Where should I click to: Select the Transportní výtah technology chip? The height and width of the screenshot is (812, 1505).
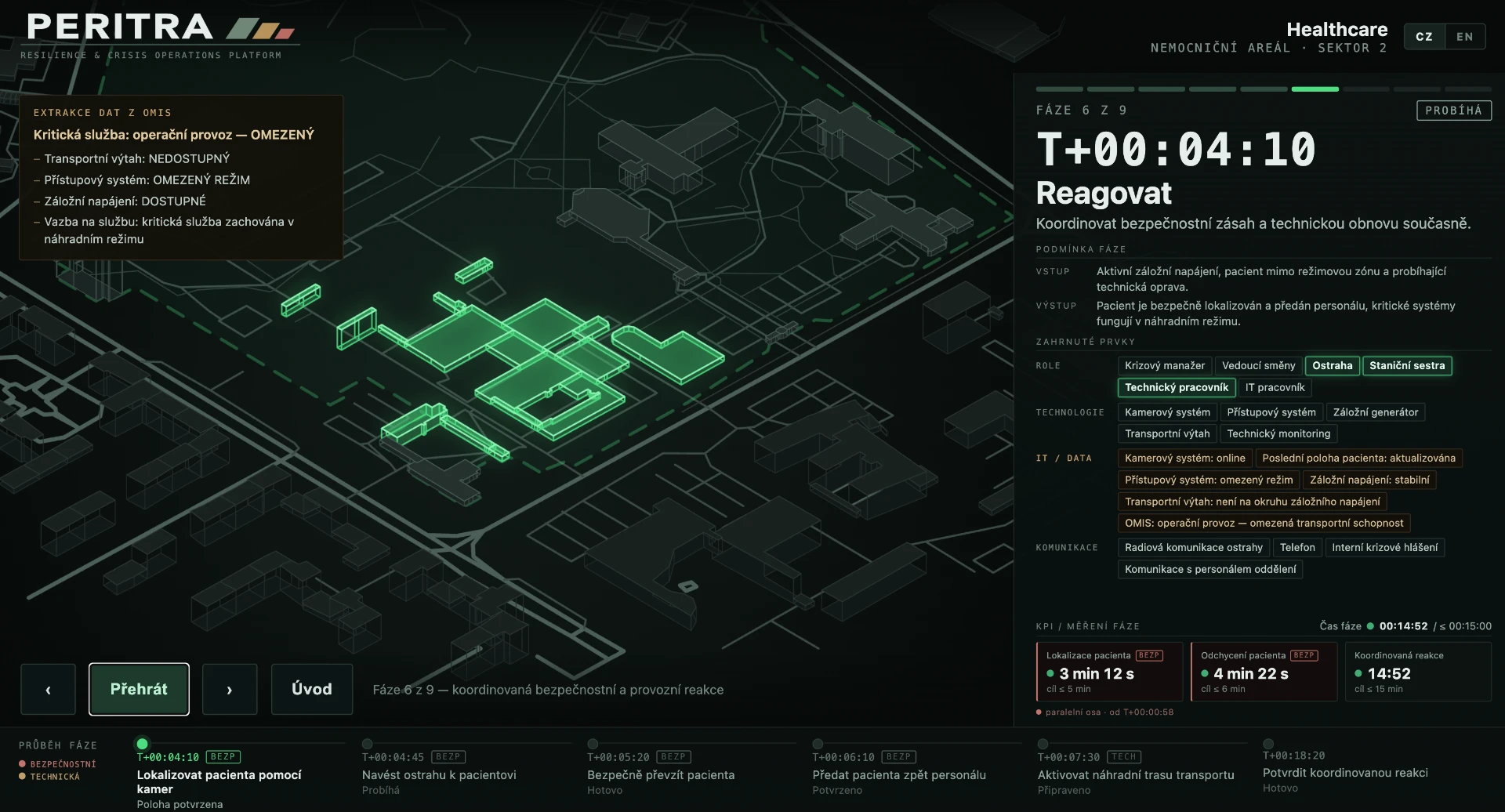[1167, 433]
